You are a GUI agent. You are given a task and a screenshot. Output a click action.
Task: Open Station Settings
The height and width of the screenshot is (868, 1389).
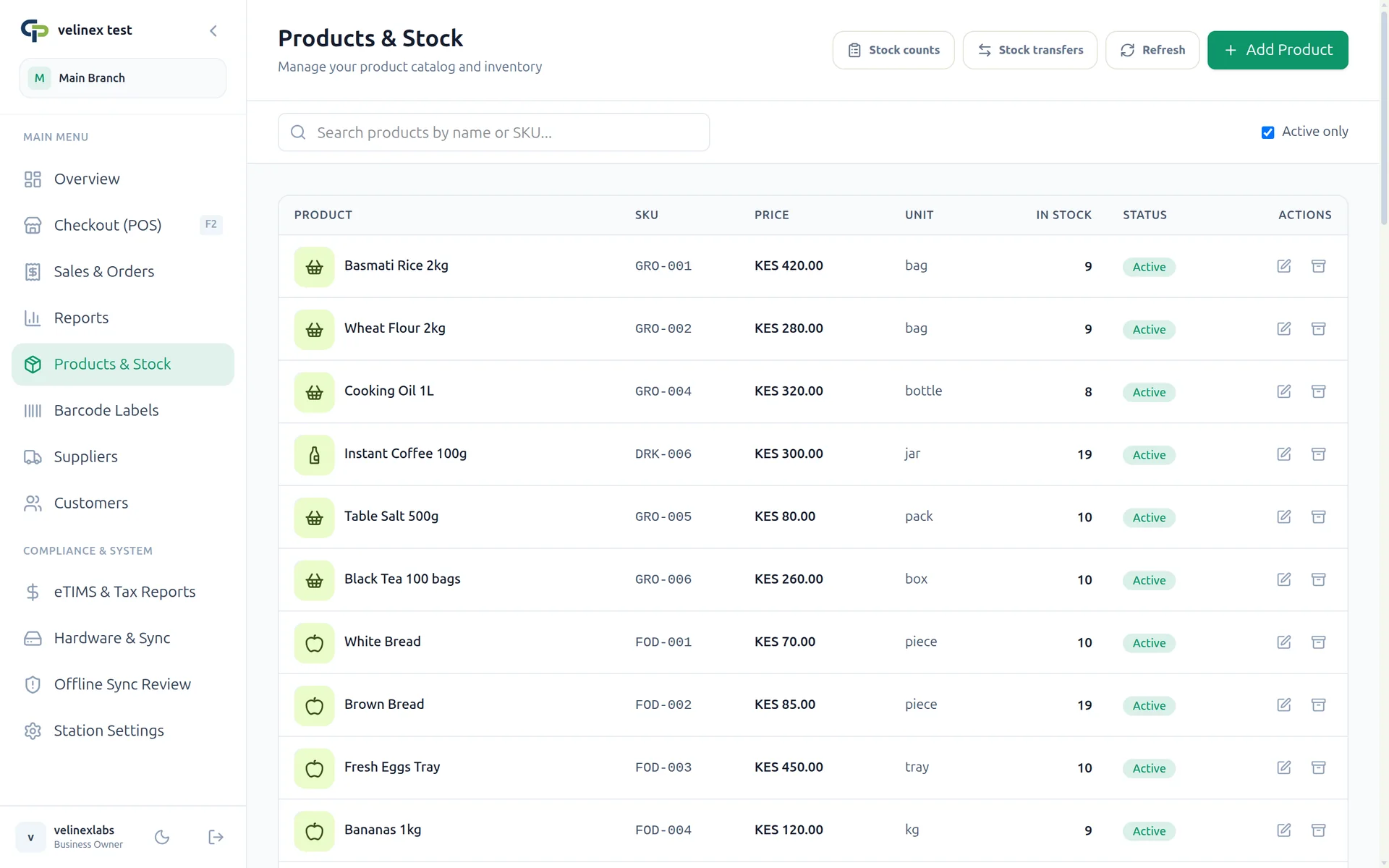pos(123,731)
